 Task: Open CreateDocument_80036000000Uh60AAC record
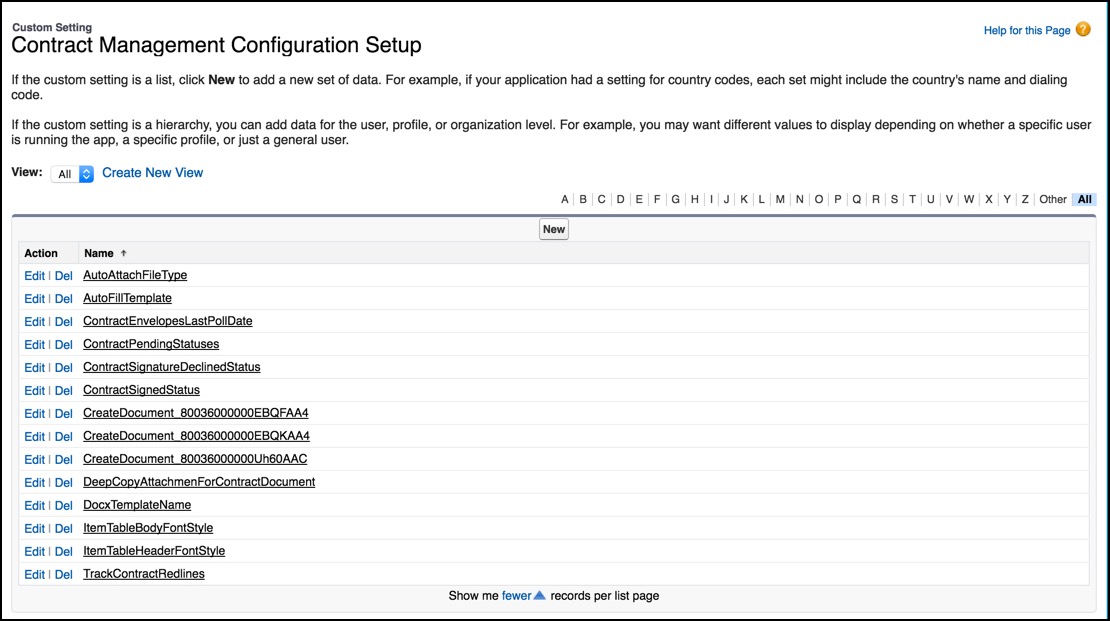195,459
